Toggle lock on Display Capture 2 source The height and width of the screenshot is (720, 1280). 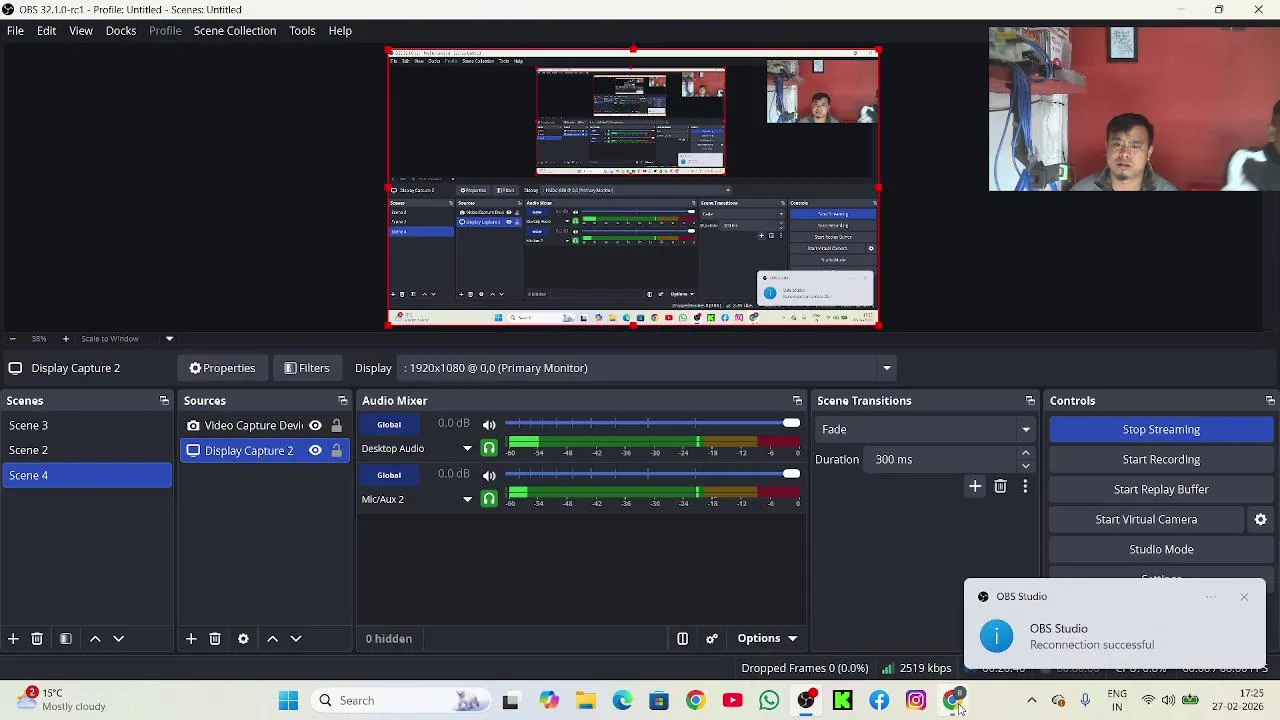pos(336,450)
